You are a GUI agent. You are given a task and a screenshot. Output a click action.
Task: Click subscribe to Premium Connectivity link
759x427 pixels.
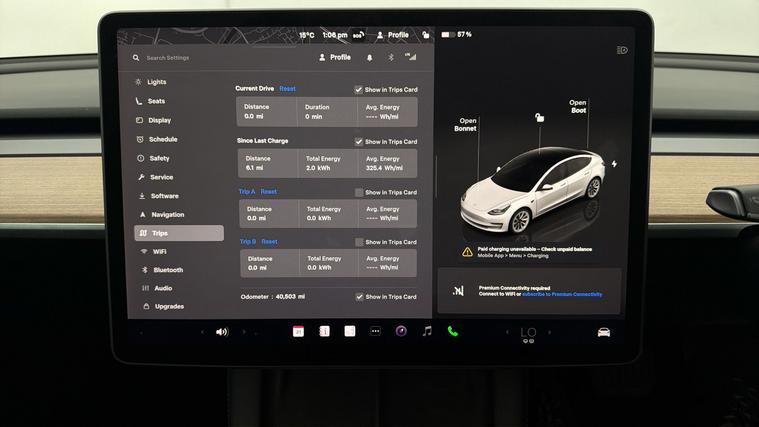tap(562, 295)
